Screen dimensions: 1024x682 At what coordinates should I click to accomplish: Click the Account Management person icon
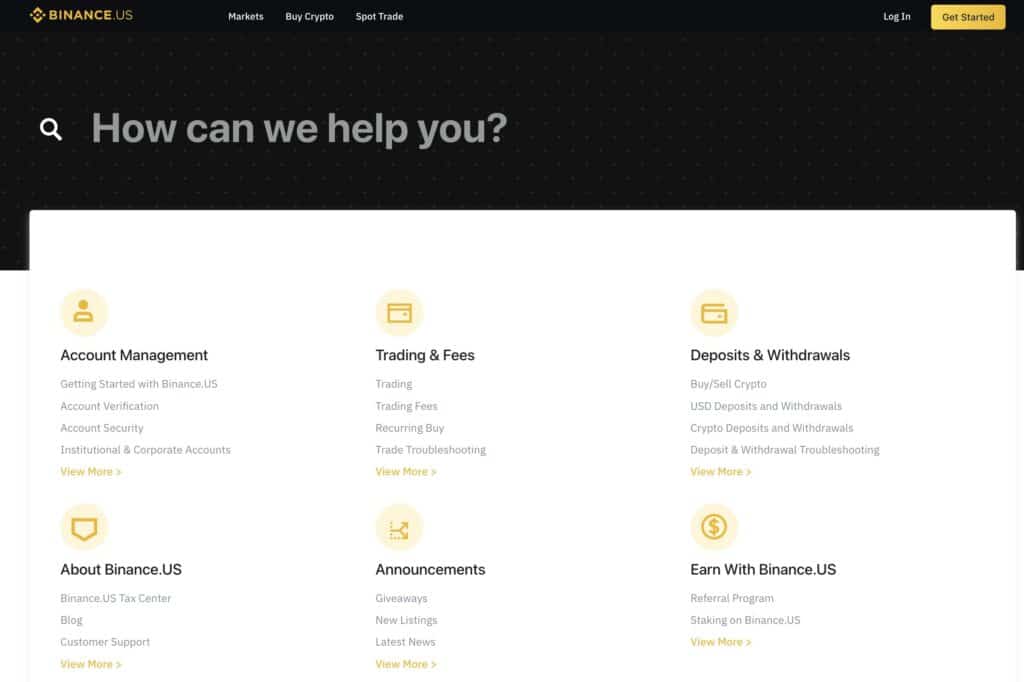(x=84, y=313)
